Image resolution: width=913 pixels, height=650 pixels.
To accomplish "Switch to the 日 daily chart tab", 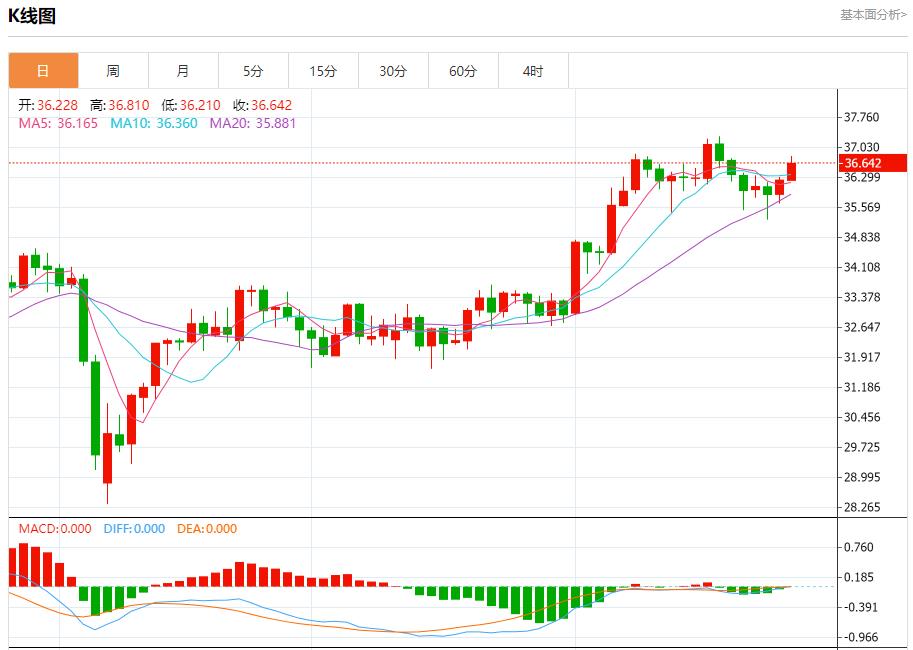I will (x=43, y=71).
